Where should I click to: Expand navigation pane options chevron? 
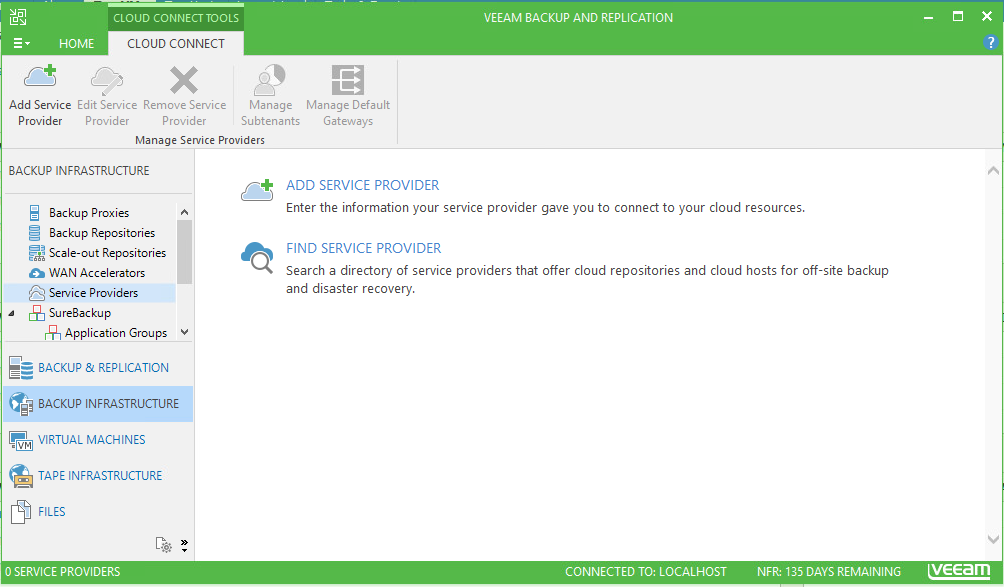pos(184,545)
